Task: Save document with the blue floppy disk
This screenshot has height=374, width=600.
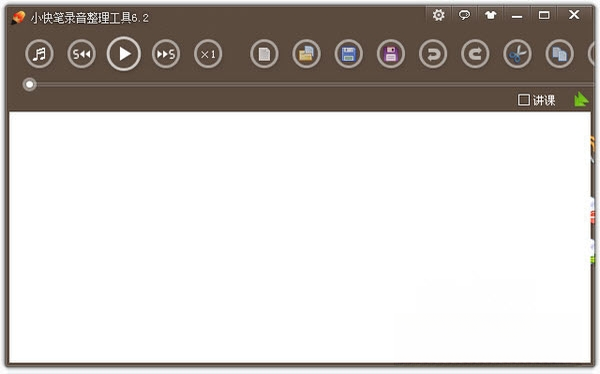Action: pos(349,54)
